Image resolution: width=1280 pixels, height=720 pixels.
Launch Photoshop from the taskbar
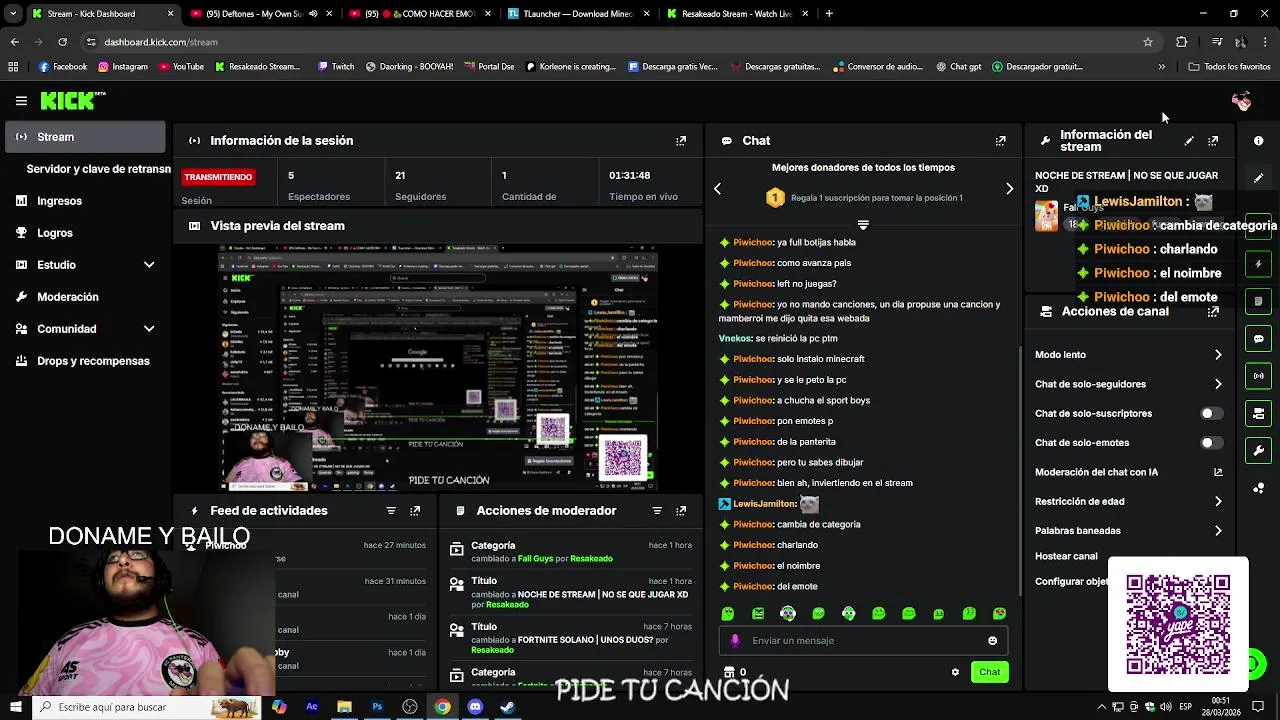click(x=377, y=707)
